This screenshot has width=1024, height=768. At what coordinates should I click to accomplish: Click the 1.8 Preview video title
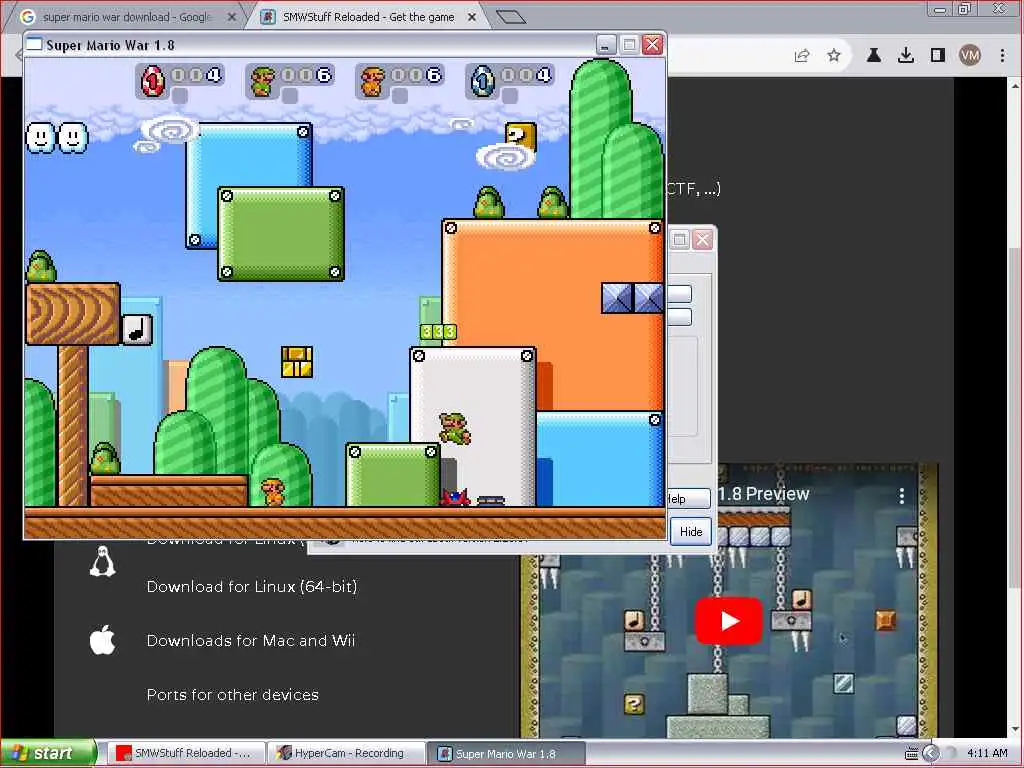coord(763,494)
